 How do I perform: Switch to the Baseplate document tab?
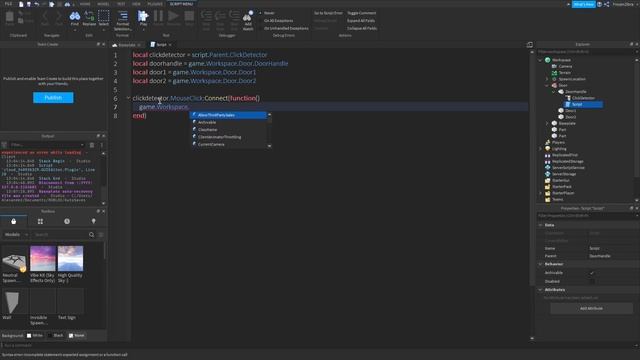click(x=127, y=44)
